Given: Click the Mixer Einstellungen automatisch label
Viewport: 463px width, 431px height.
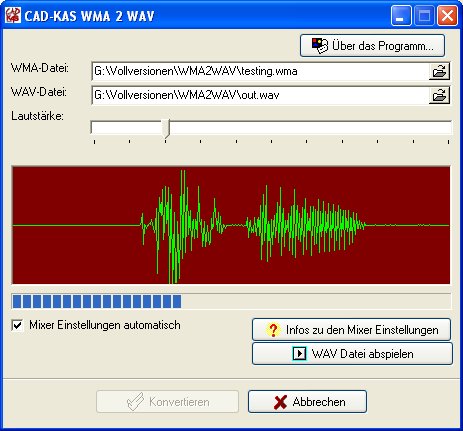Looking at the screenshot, I should coord(105,325).
